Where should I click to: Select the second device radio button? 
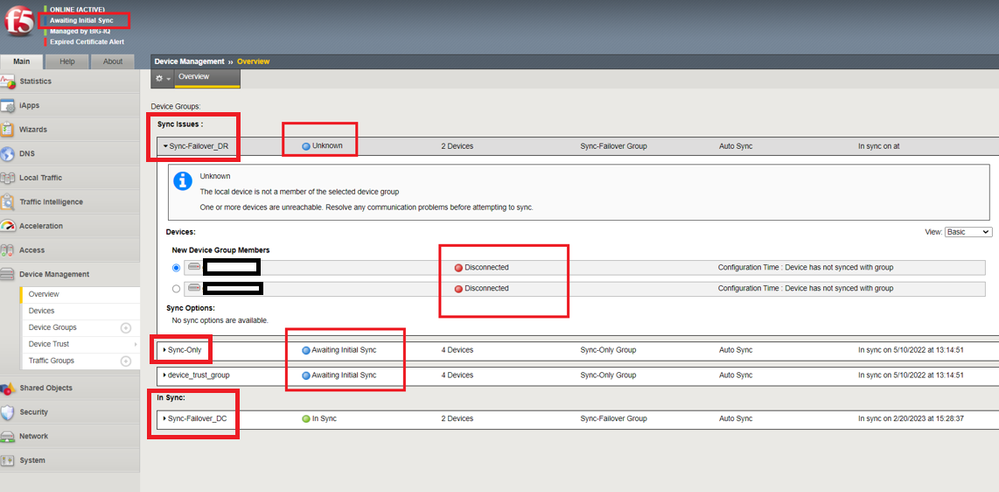click(x=177, y=288)
